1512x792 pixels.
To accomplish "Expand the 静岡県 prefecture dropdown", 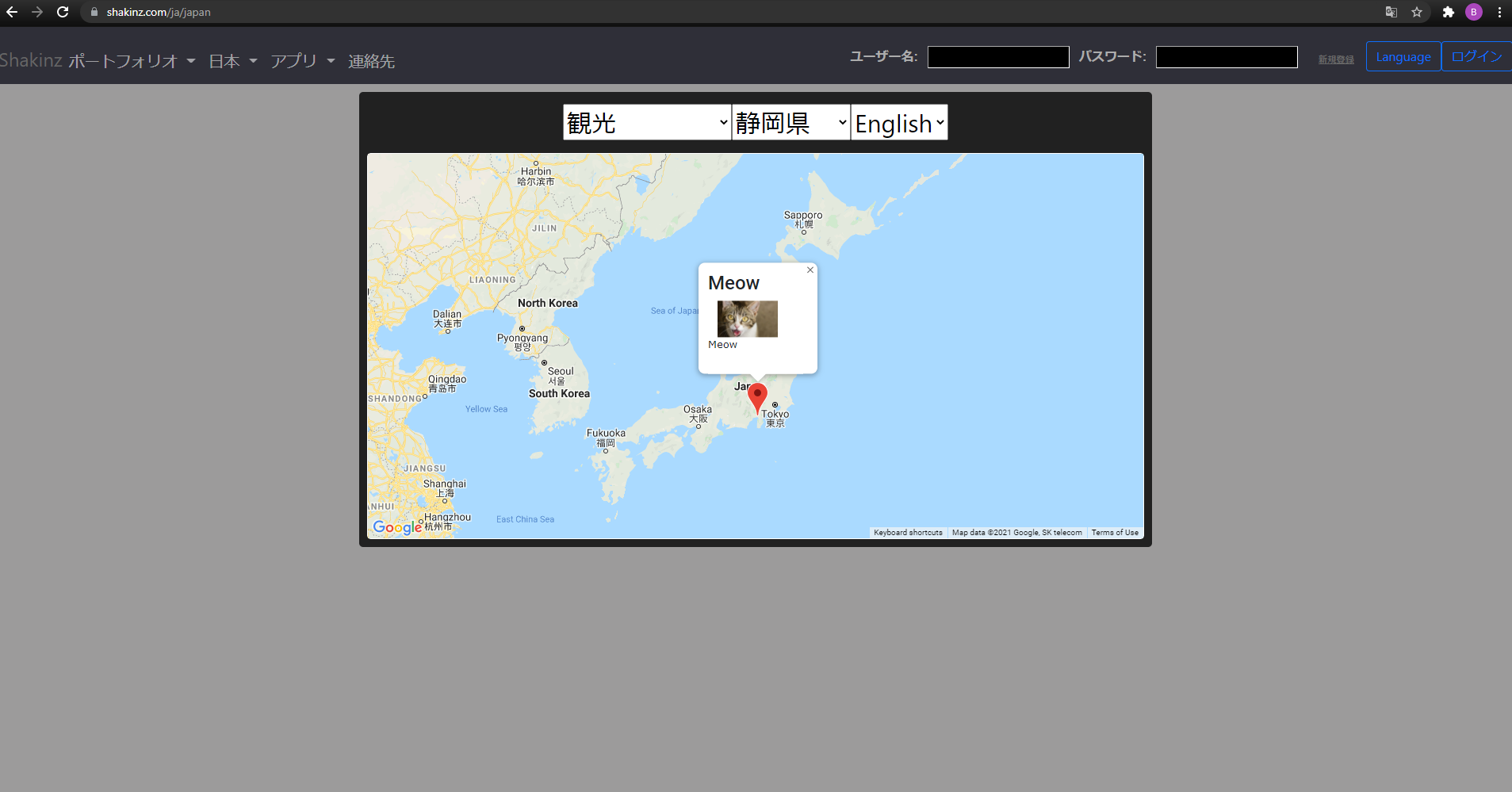I will [x=790, y=123].
